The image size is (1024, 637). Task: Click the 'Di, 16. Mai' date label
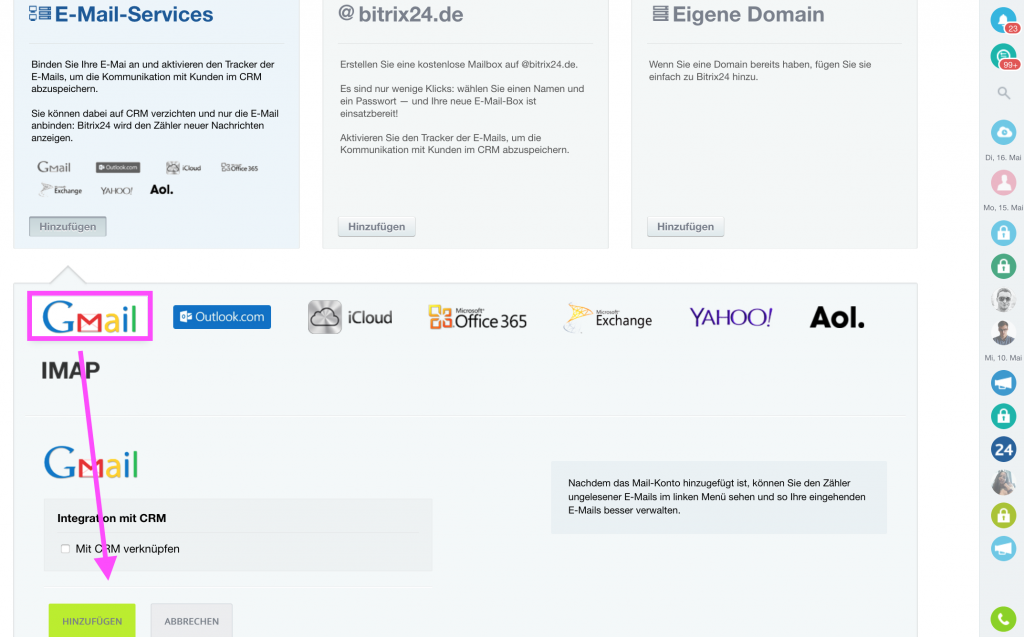[1003, 157]
